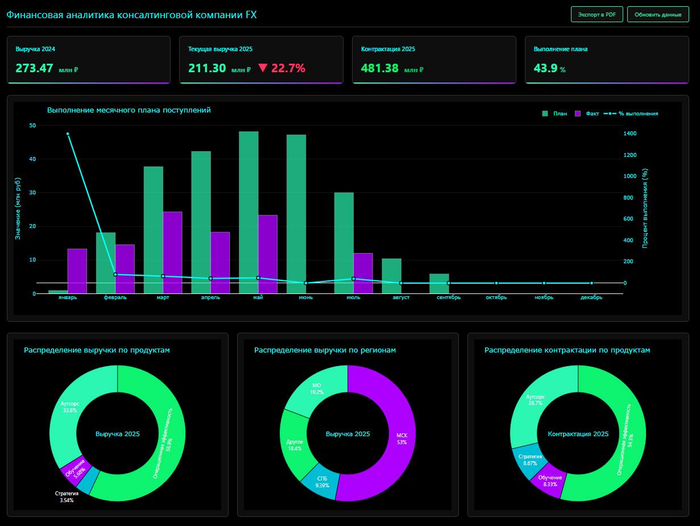Select the January peak point on % line

tap(68, 134)
